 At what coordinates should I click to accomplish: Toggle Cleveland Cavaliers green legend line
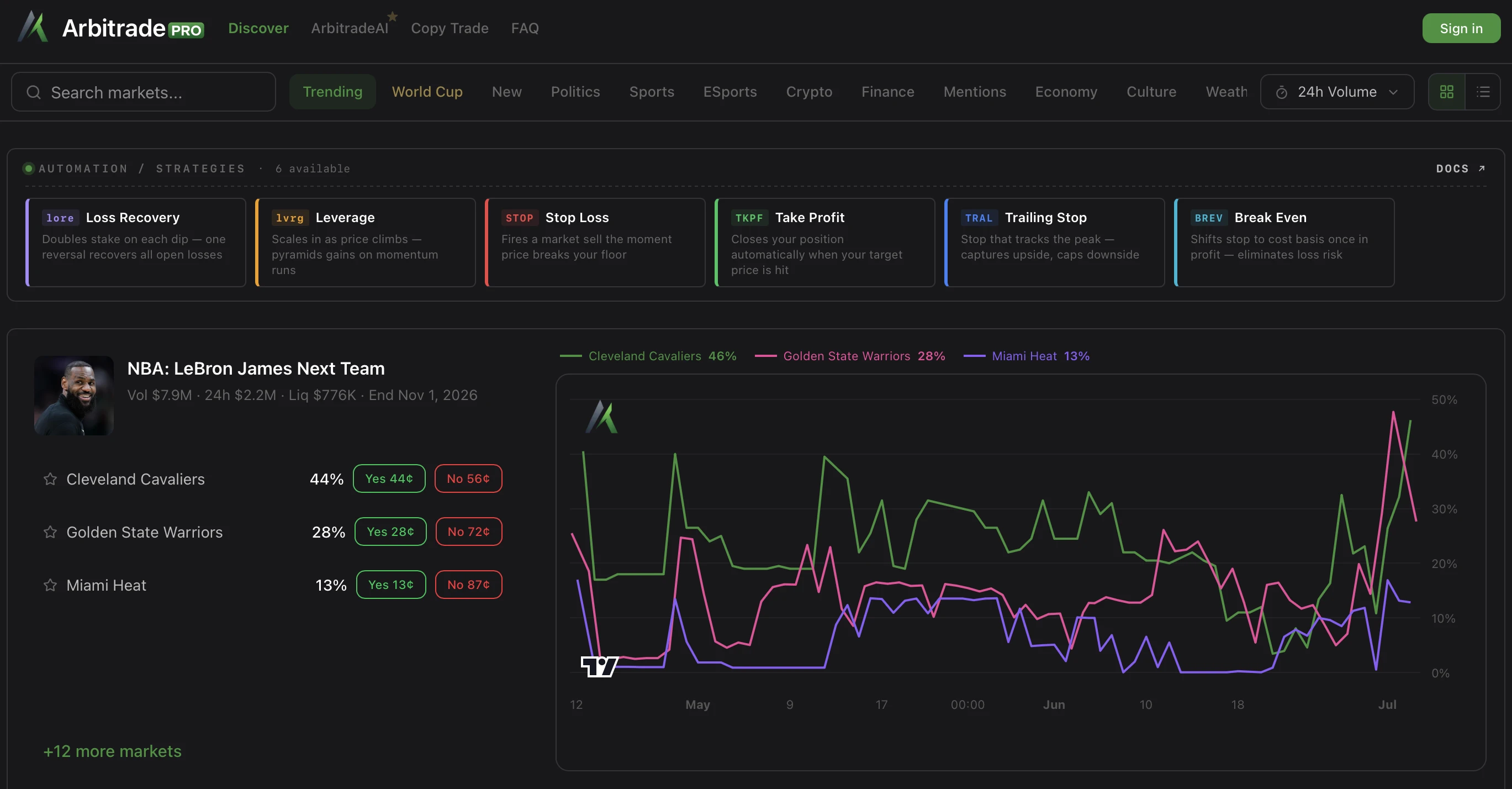648,356
